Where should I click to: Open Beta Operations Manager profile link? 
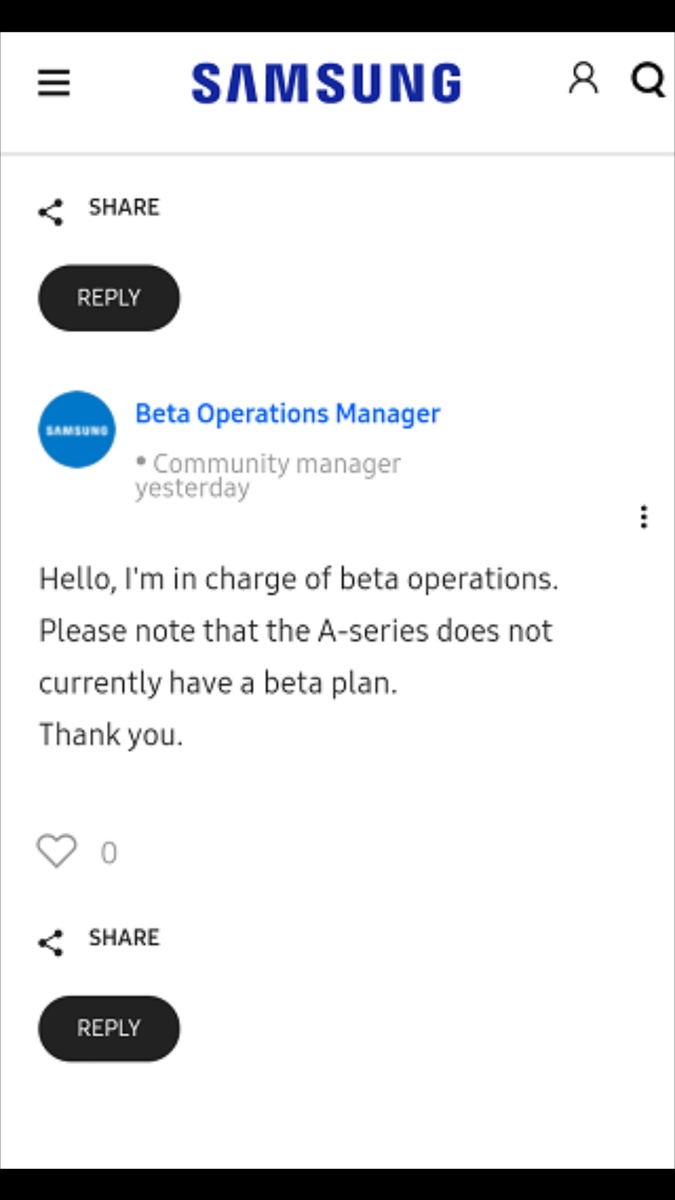[x=288, y=413]
